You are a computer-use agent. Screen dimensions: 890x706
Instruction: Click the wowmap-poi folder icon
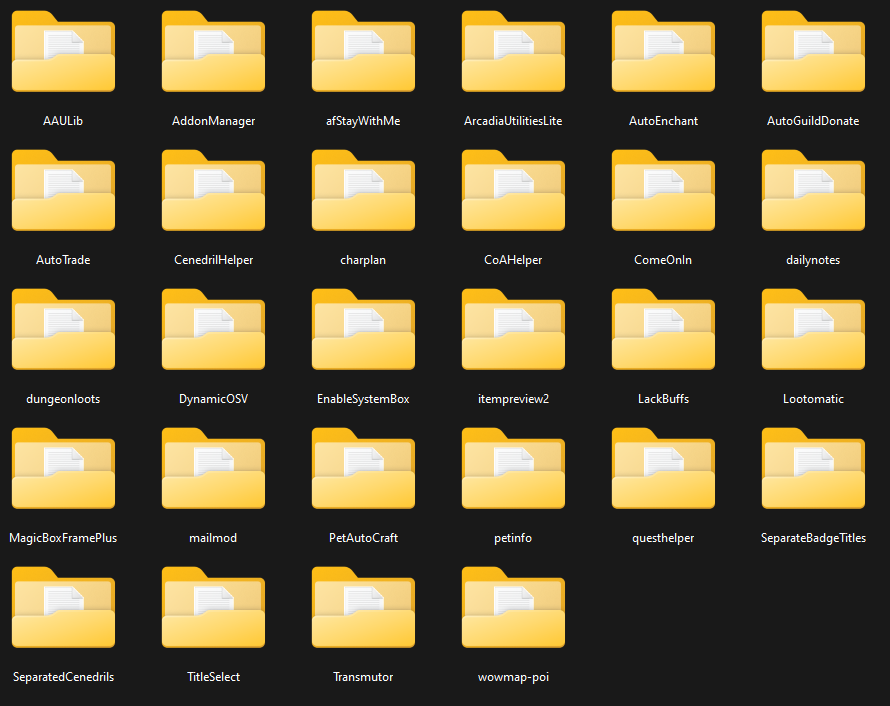point(513,609)
